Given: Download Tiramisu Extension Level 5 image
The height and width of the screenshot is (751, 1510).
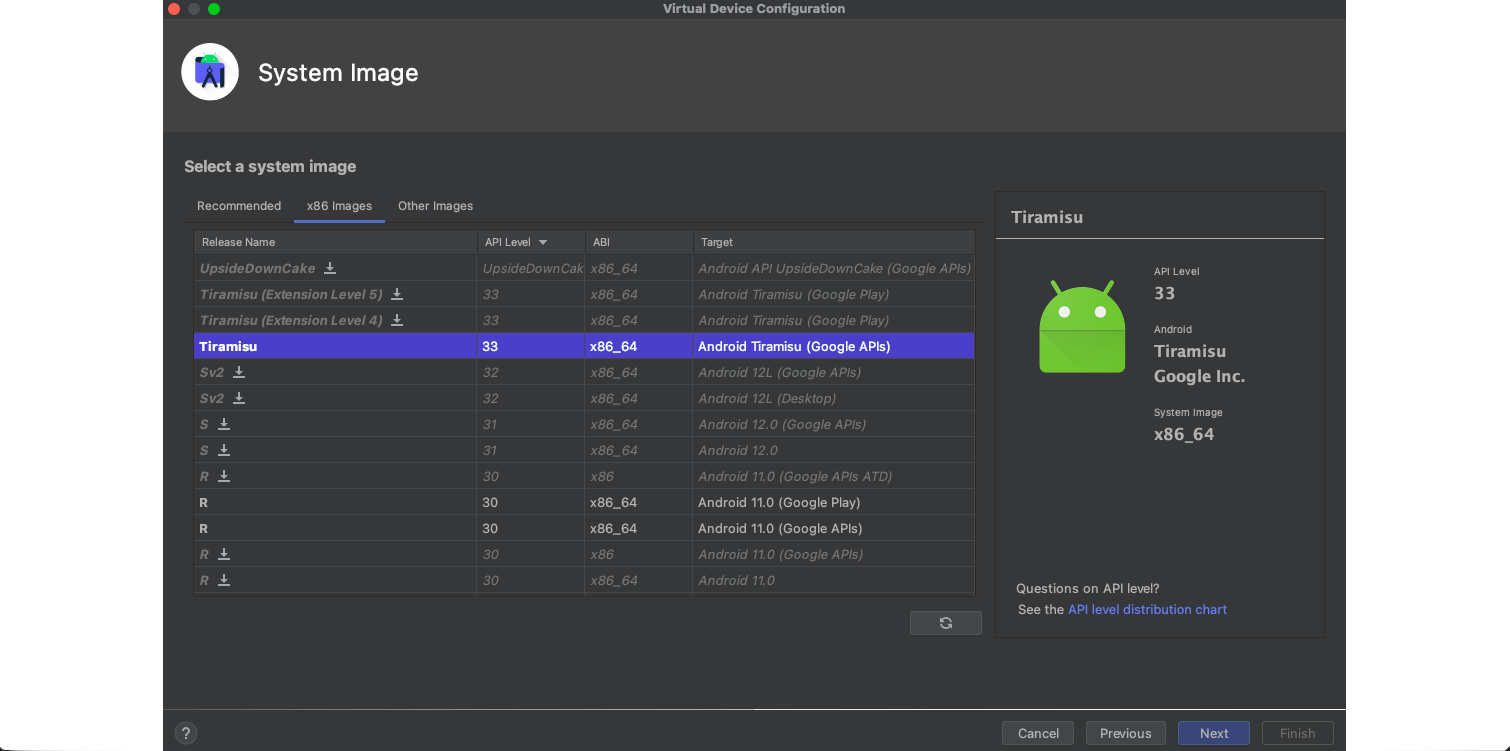Looking at the screenshot, I should pos(397,294).
